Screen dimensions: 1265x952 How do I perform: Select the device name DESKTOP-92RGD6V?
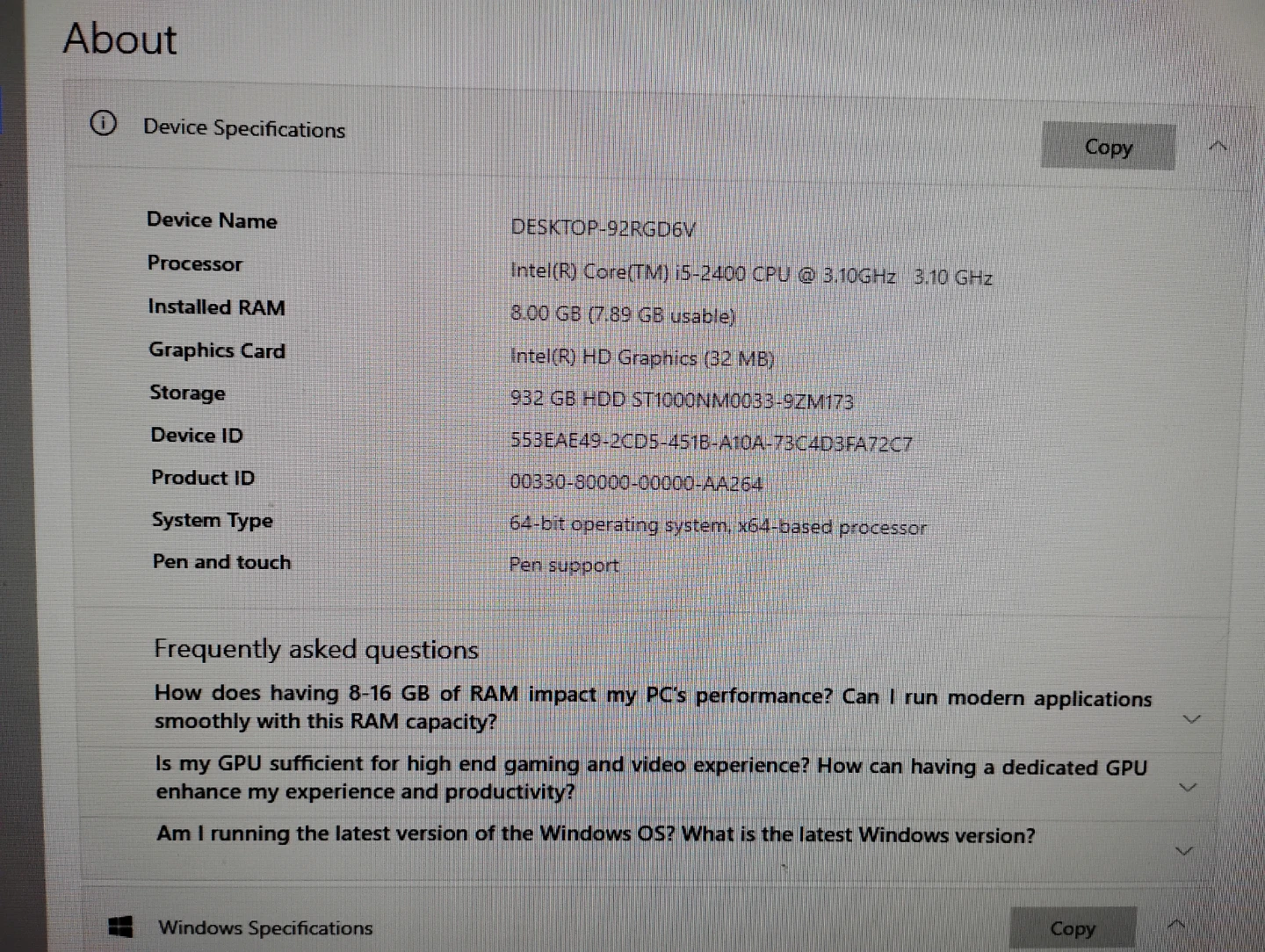click(x=603, y=228)
